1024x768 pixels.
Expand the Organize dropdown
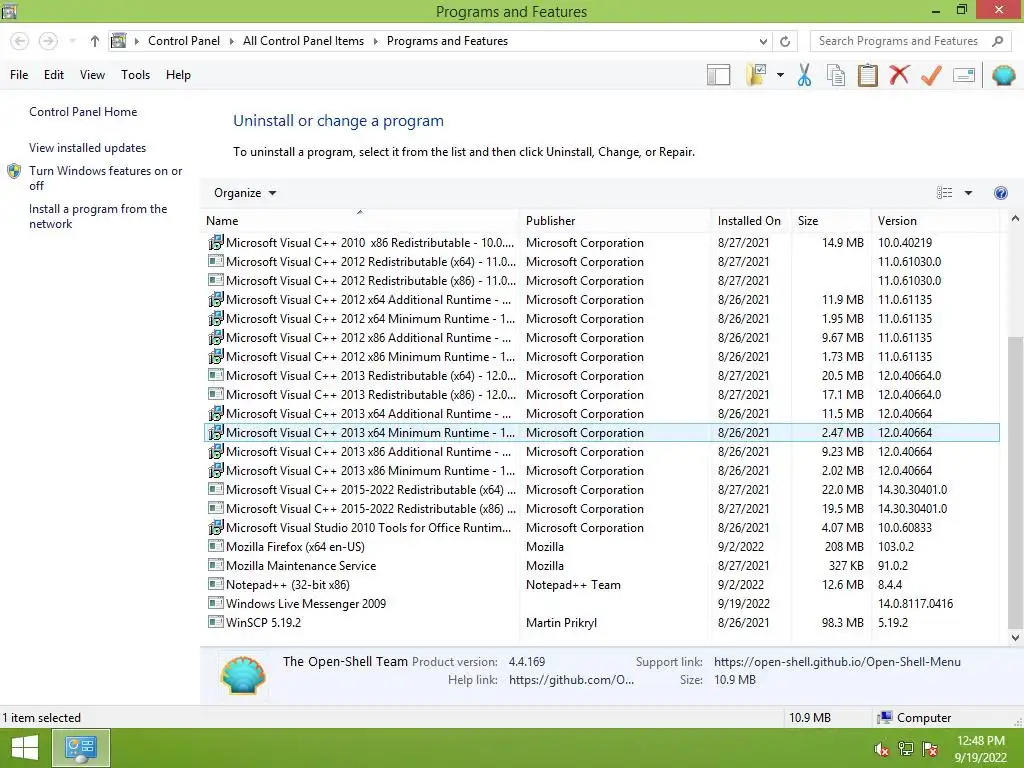coord(245,193)
